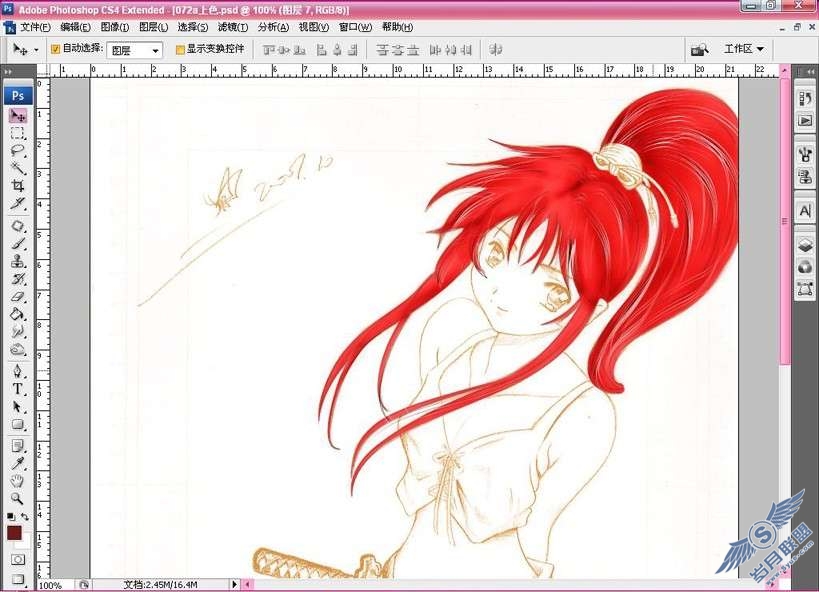Select the Rectangular Marquee tool
819x592 pixels.
point(18,133)
